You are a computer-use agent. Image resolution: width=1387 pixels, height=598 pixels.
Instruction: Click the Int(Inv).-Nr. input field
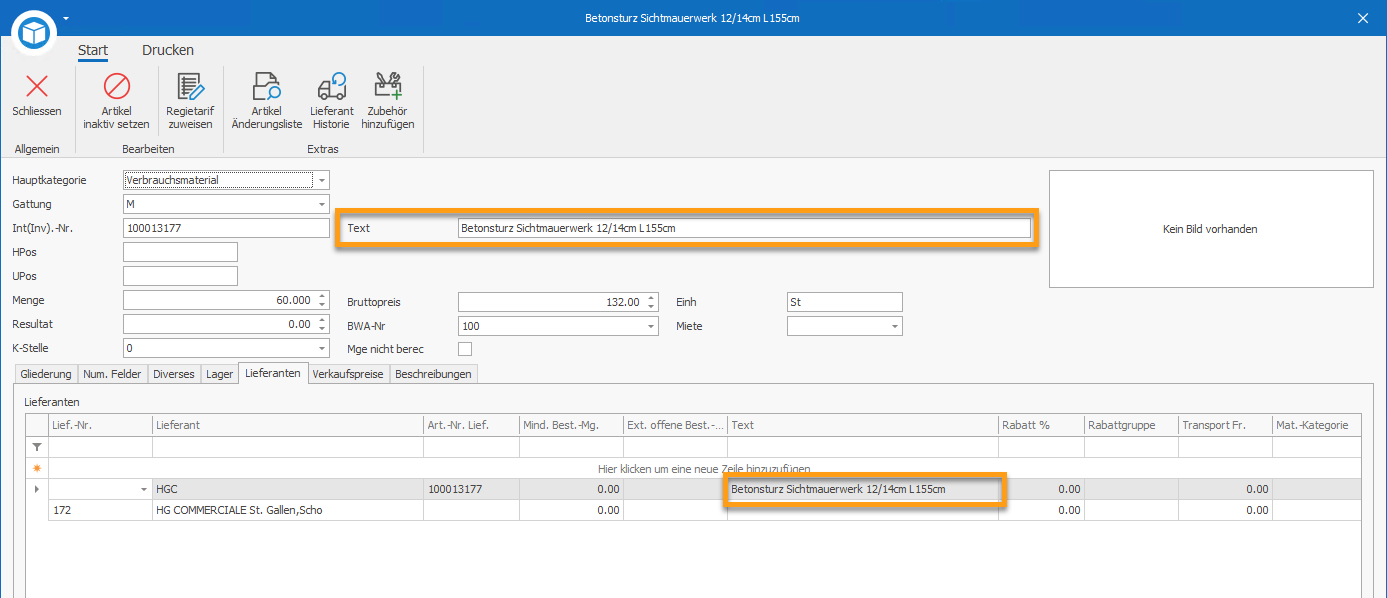[226, 228]
